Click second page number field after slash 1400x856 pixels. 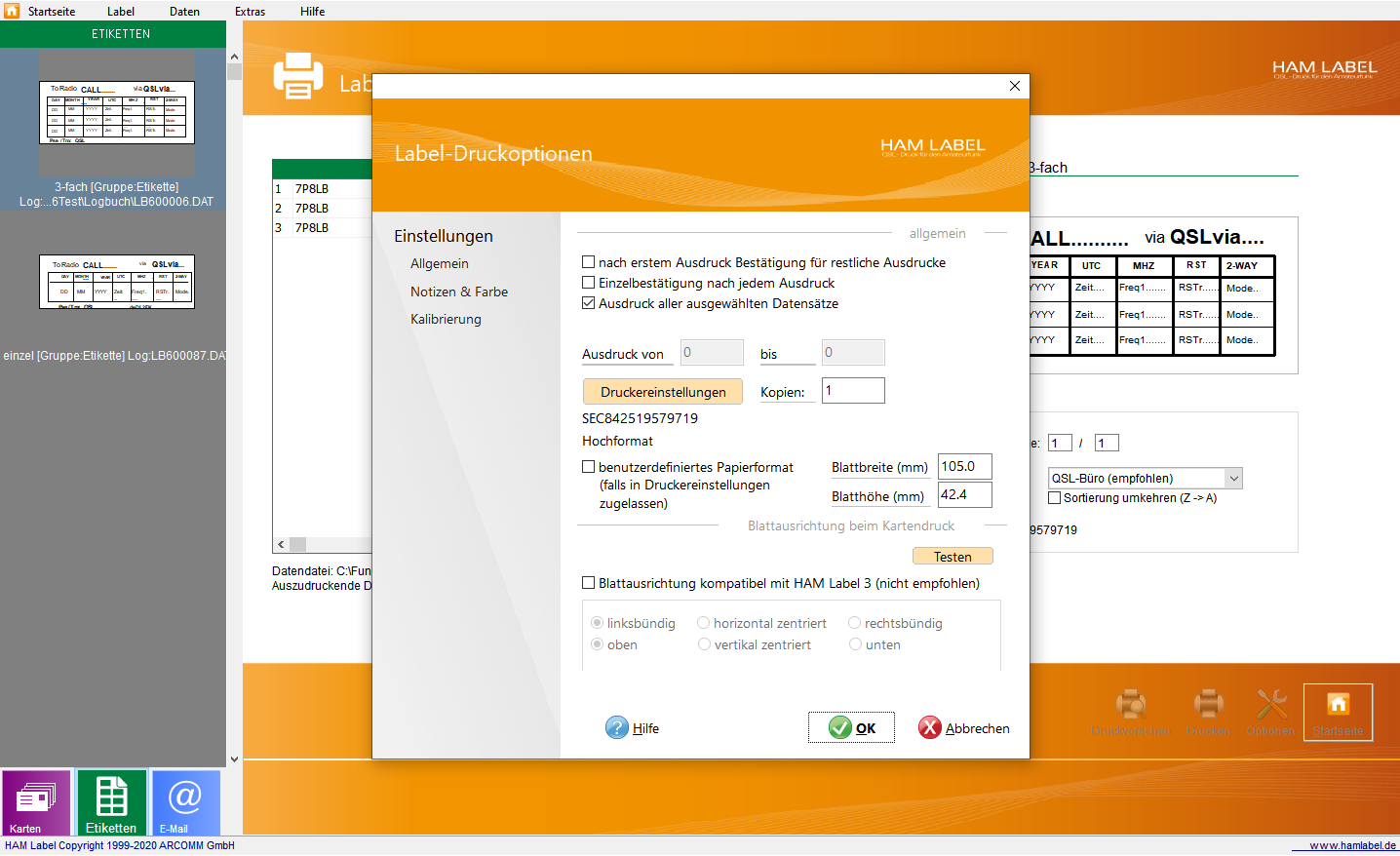pos(1107,443)
